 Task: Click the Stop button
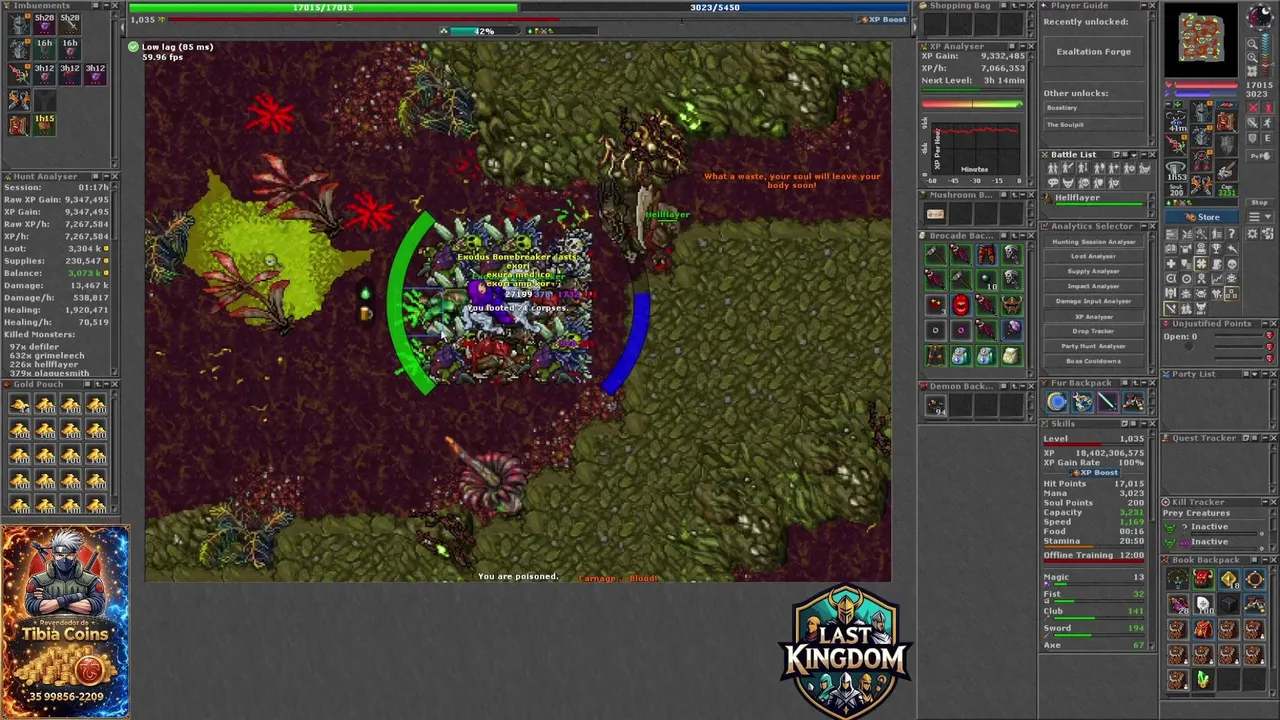[x=1260, y=202]
